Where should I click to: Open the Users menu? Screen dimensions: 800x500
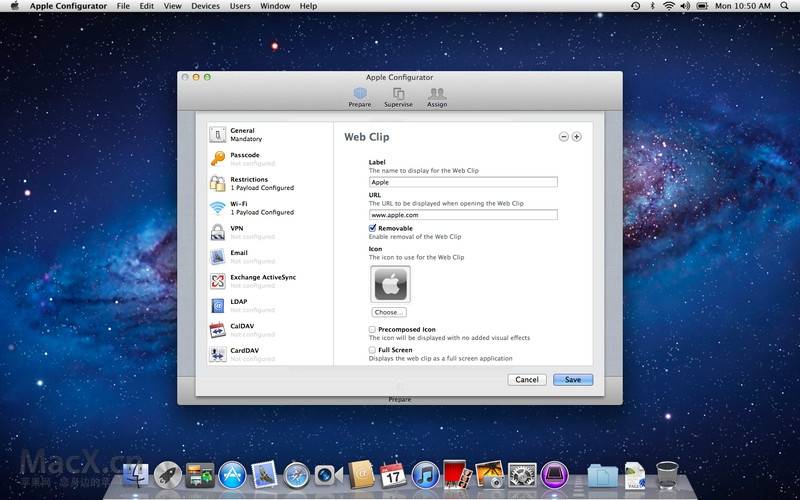[x=240, y=6]
